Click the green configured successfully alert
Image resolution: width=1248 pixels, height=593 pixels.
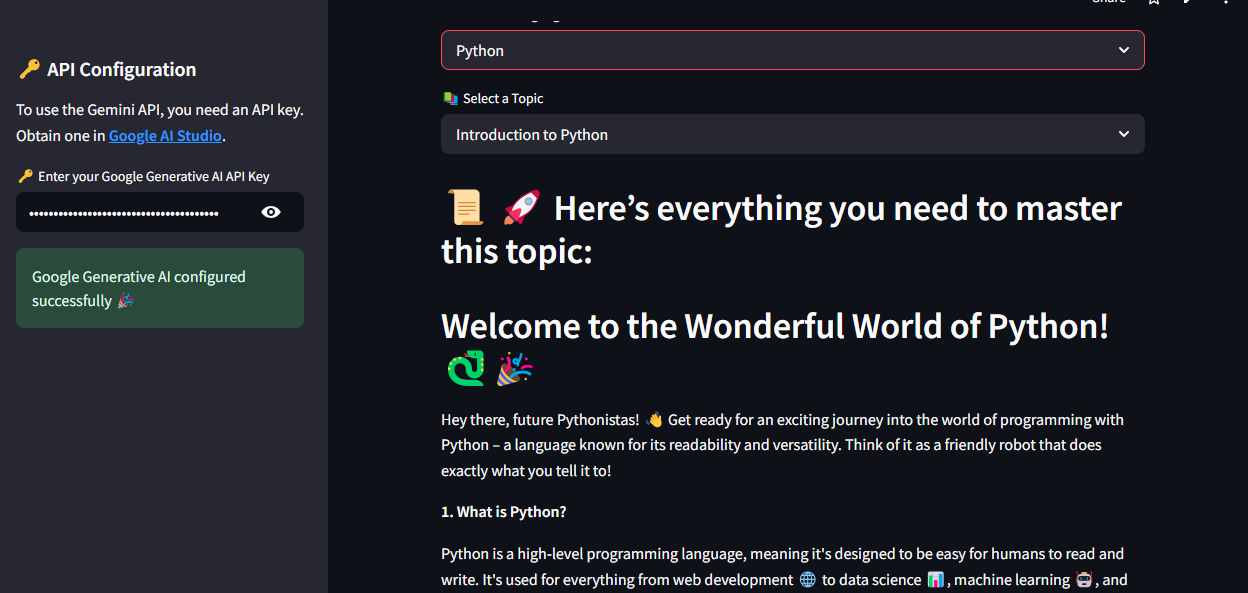click(160, 288)
